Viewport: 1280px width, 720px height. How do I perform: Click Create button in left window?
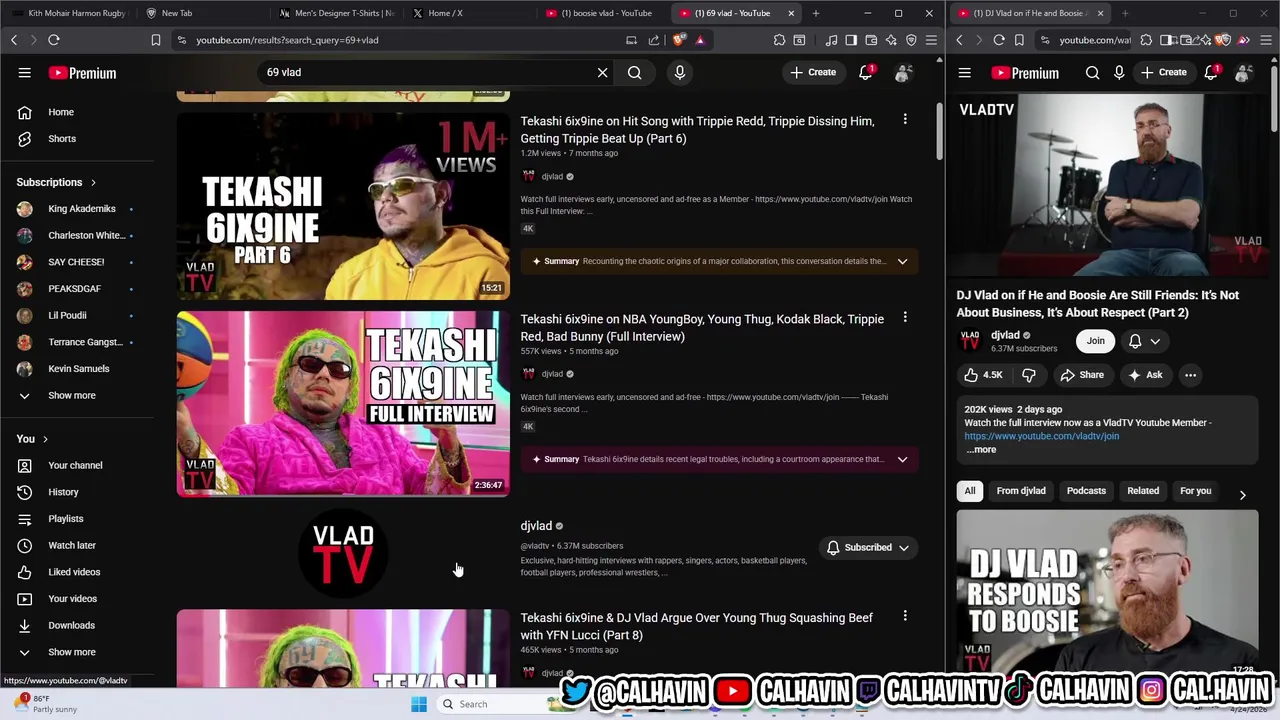click(x=812, y=72)
